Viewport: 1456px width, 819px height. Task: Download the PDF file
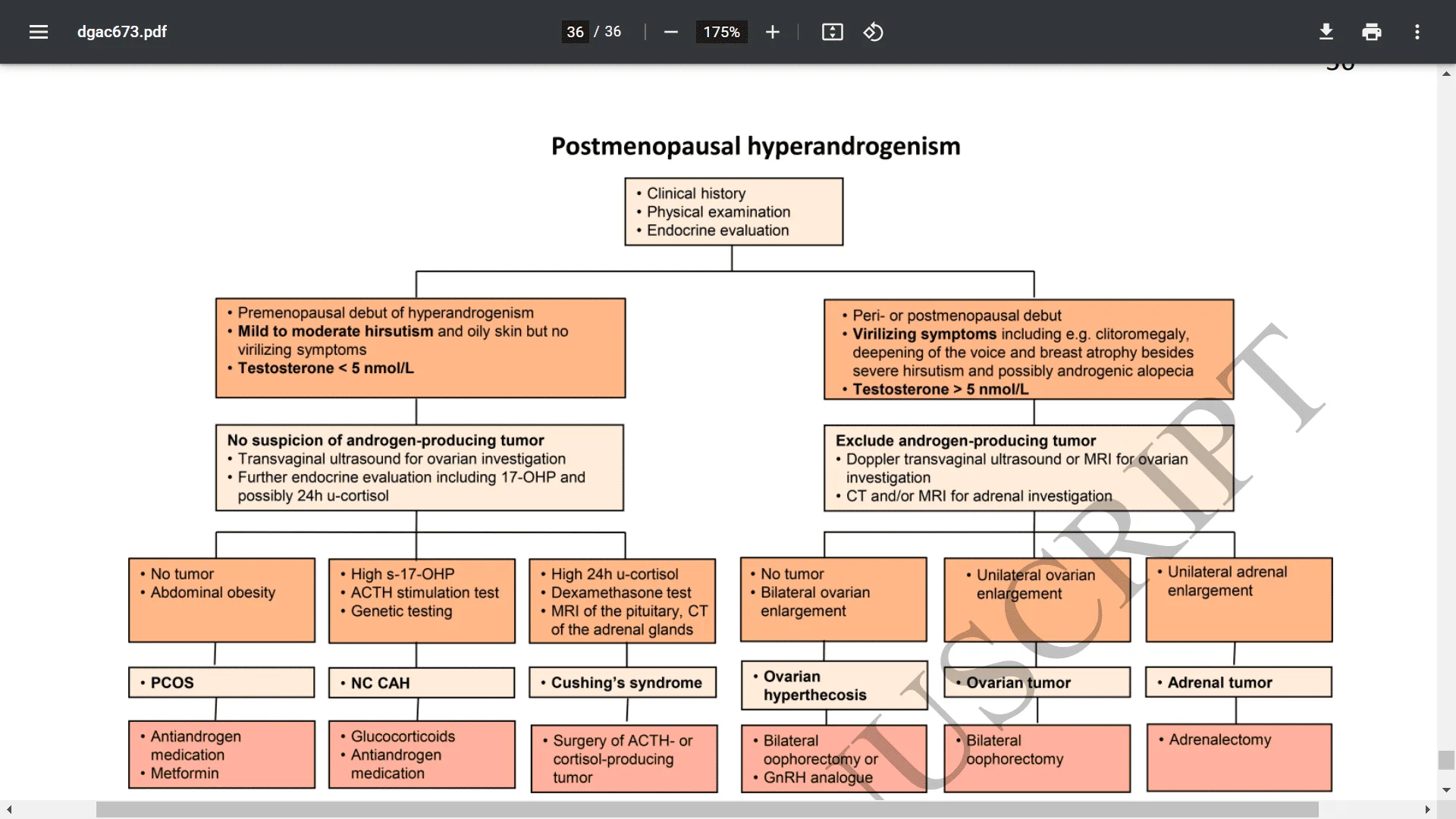pyautogui.click(x=1326, y=32)
